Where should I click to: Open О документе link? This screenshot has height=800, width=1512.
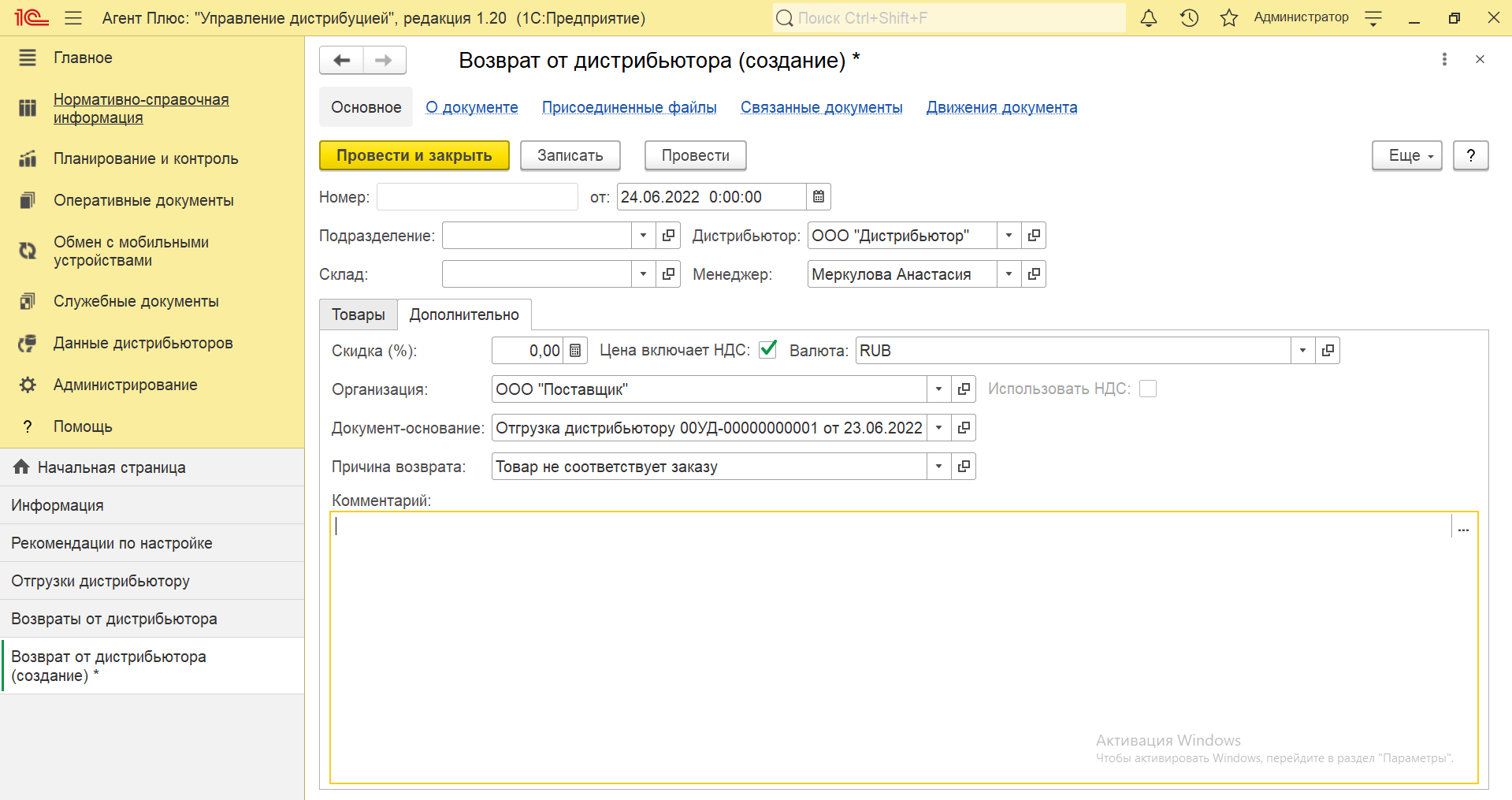point(472,107)
